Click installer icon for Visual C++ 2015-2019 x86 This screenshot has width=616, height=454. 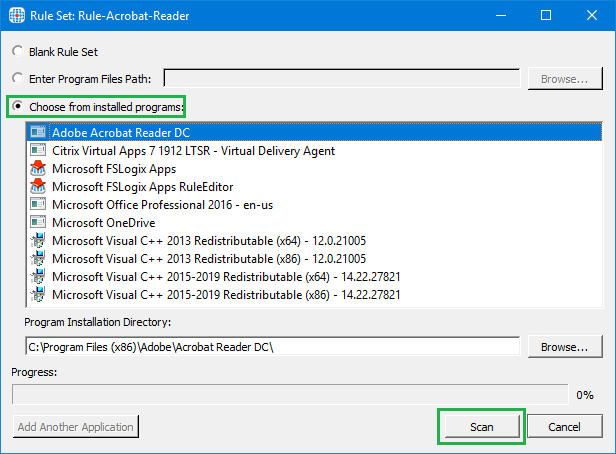coord(38,295)
